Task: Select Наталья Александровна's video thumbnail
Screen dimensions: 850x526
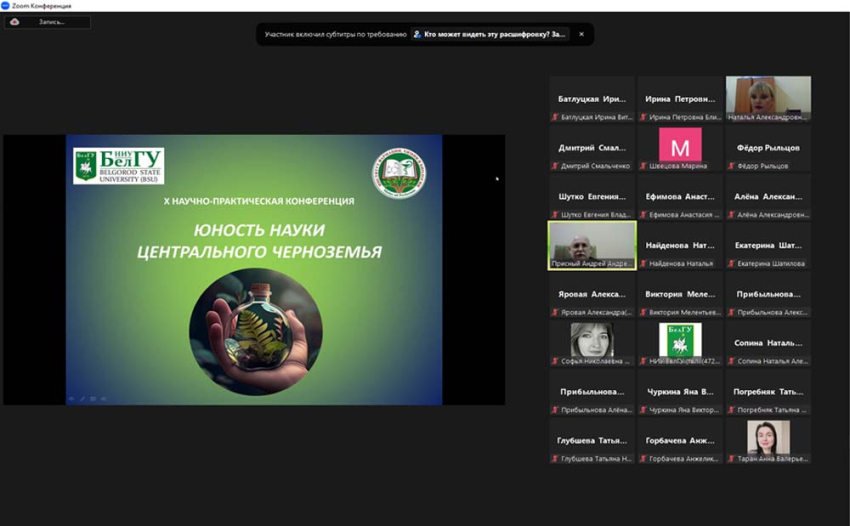Action: tap(768, 99)
